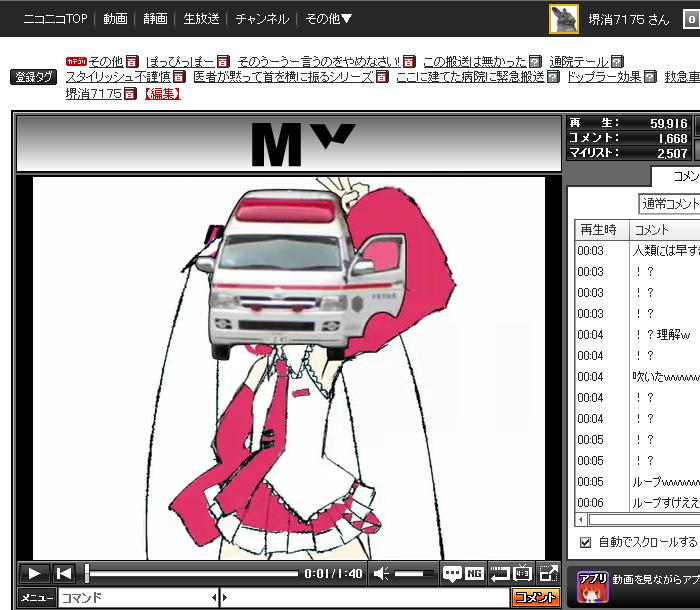The width and height of the screenshot is (700, 610).
Task: Open the ここに建てた病院に緊急搬送 tag link
Action: (471, 77)
